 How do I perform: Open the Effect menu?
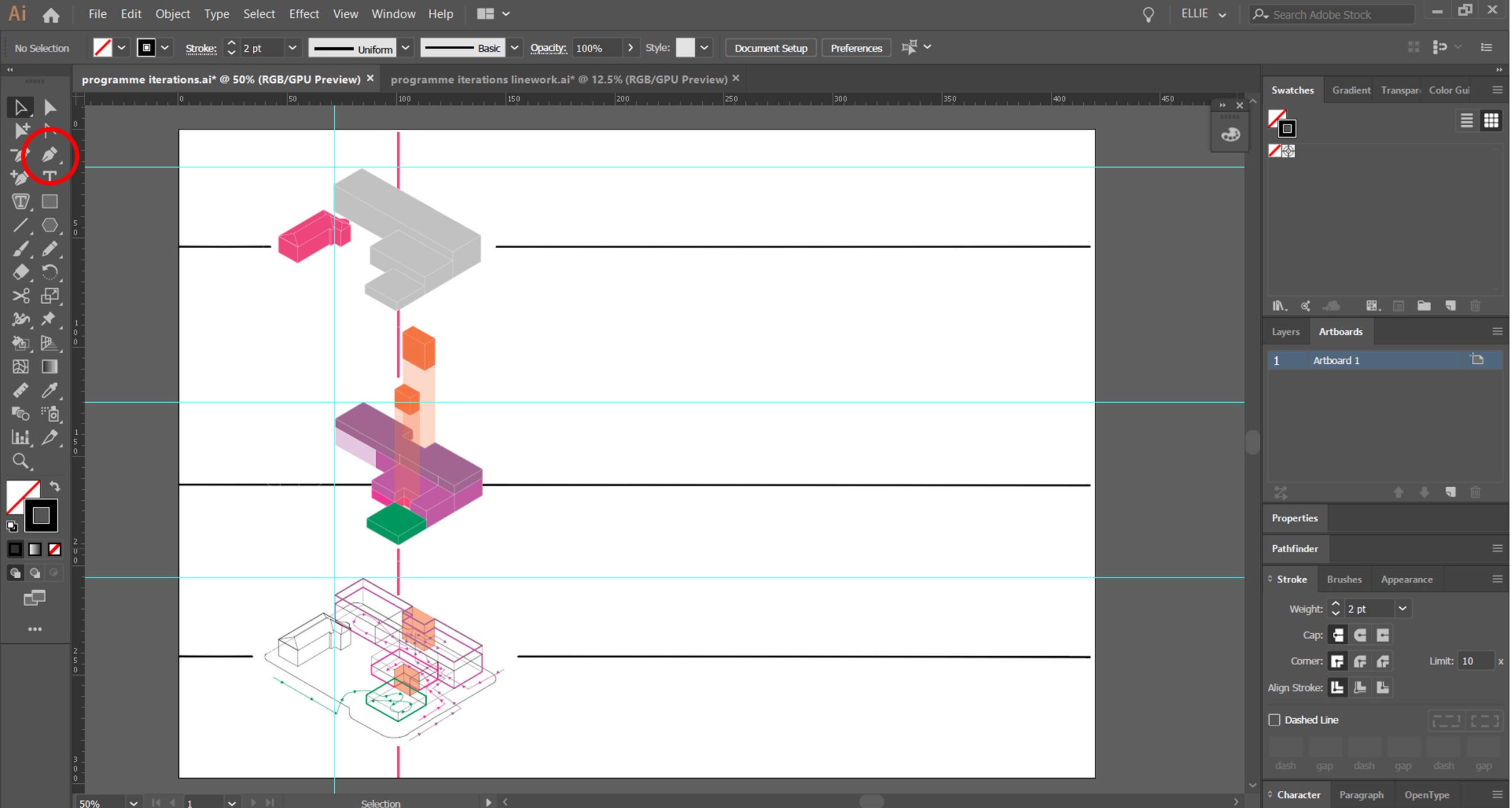point(304,14)
